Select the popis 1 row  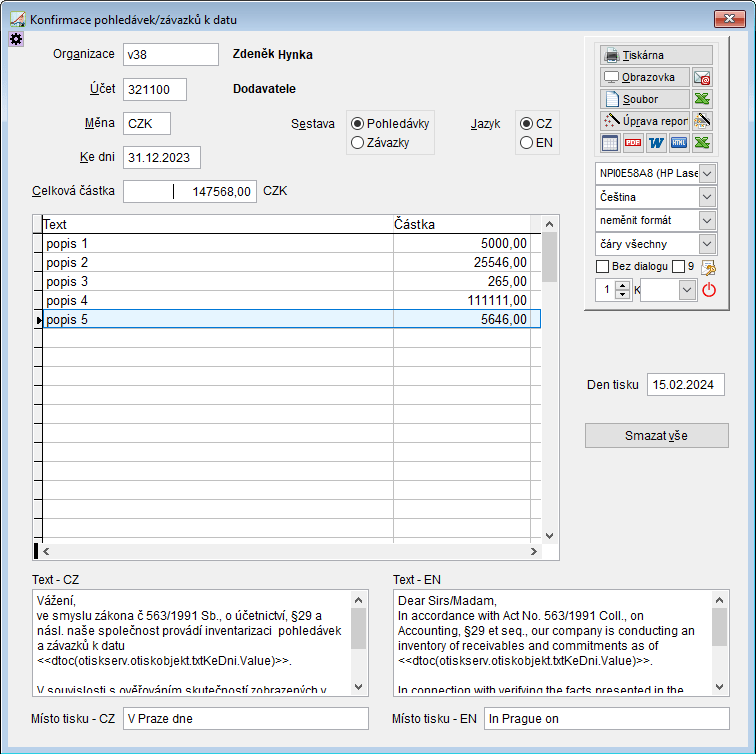tap(292, 243)
